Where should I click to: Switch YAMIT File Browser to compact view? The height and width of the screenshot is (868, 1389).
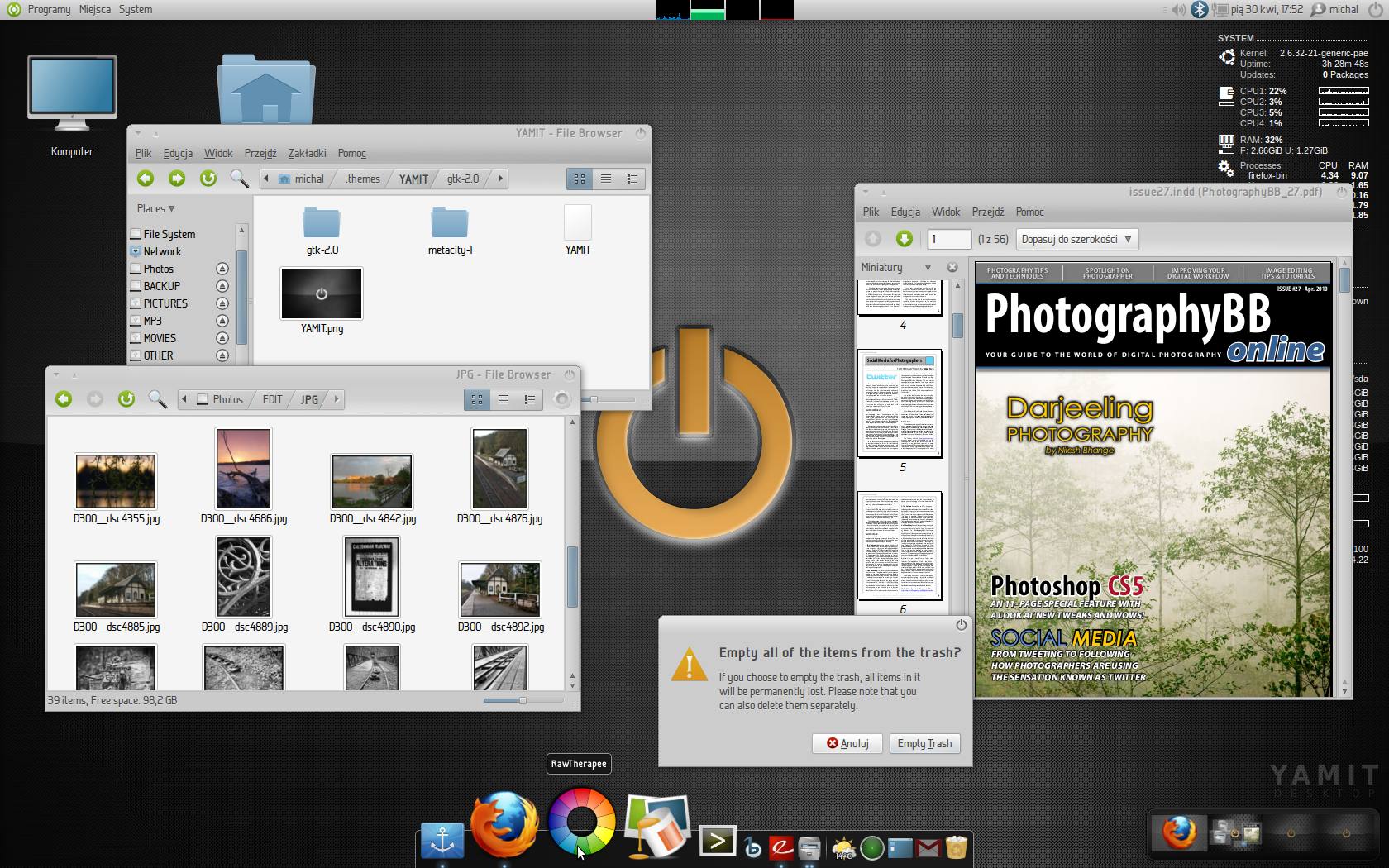click(632, 179)
